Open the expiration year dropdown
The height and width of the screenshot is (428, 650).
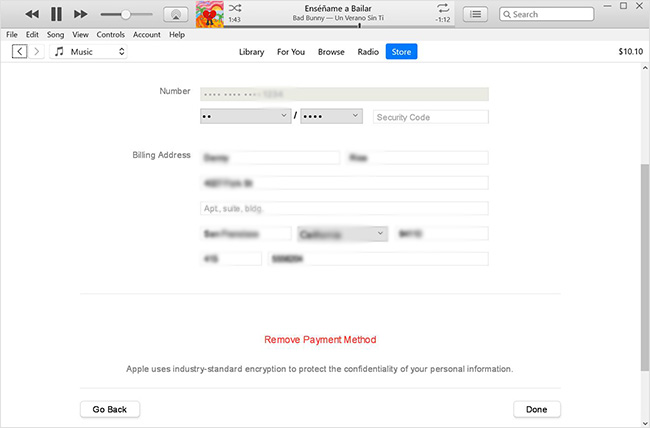(x=331, y=116)
